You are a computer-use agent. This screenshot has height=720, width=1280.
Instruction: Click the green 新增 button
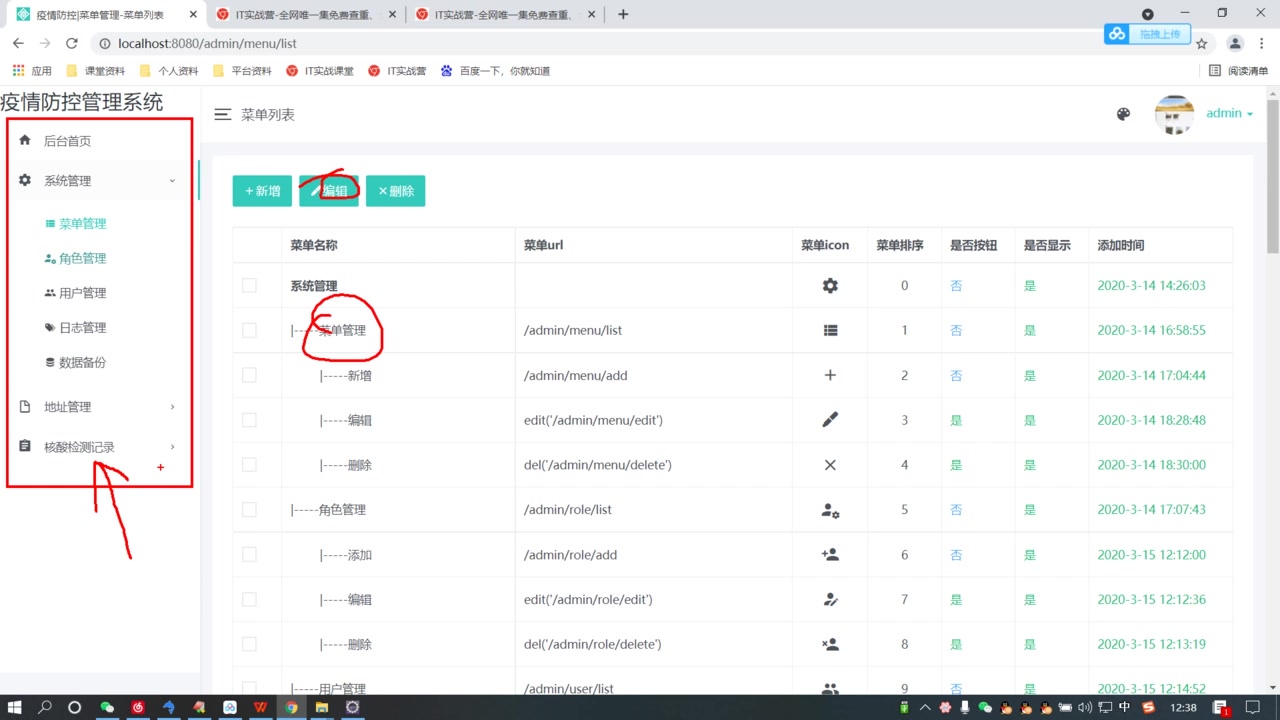(x=262, y=191)
